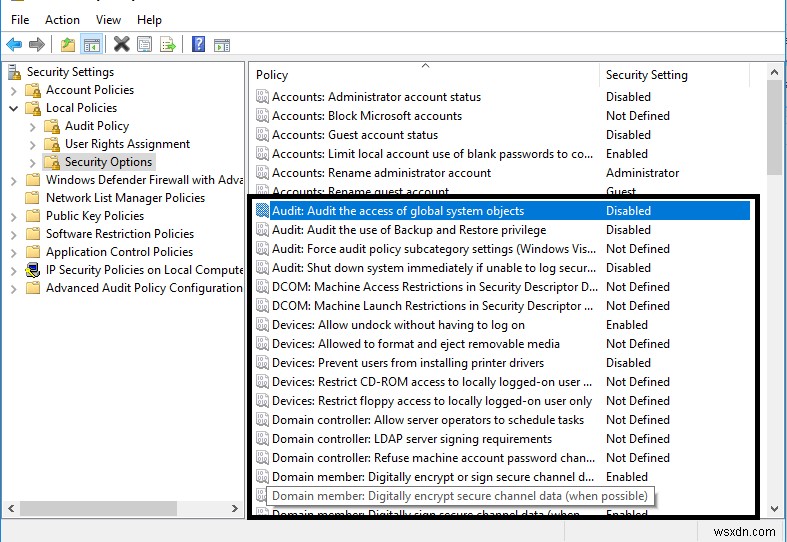This screenshot has width=787, height=542.
Task: Expand the Application Control Policies node
Action: click(14, 253)
